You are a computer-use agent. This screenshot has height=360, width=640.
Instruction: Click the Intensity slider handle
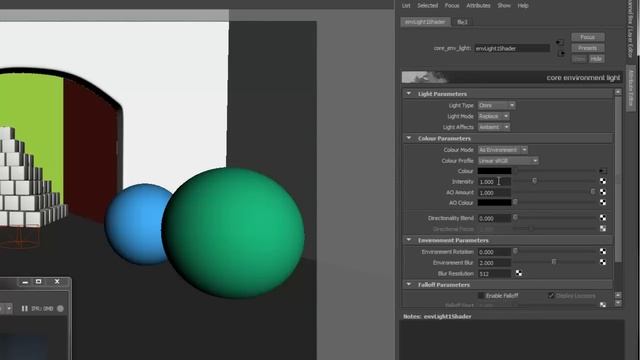[534, 180]
